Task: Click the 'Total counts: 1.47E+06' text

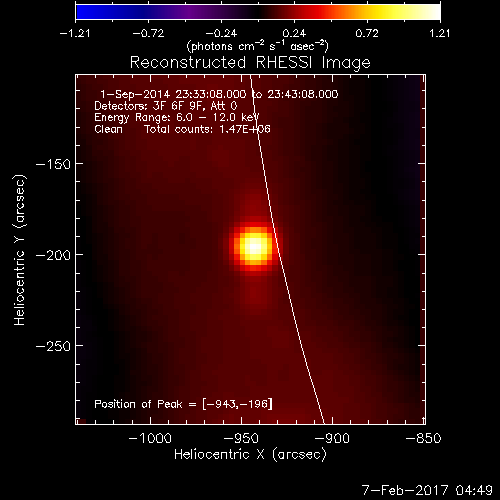Action: [x=207, y=129]
